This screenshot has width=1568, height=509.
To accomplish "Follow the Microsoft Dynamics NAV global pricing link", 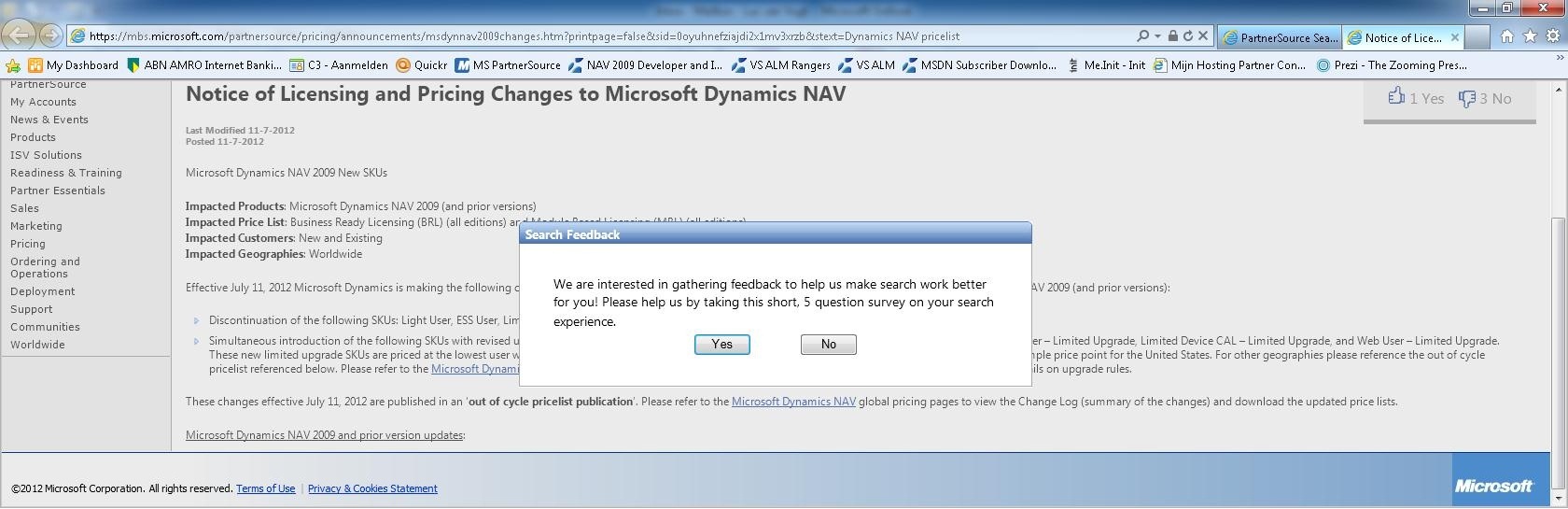I will (793, 402).
